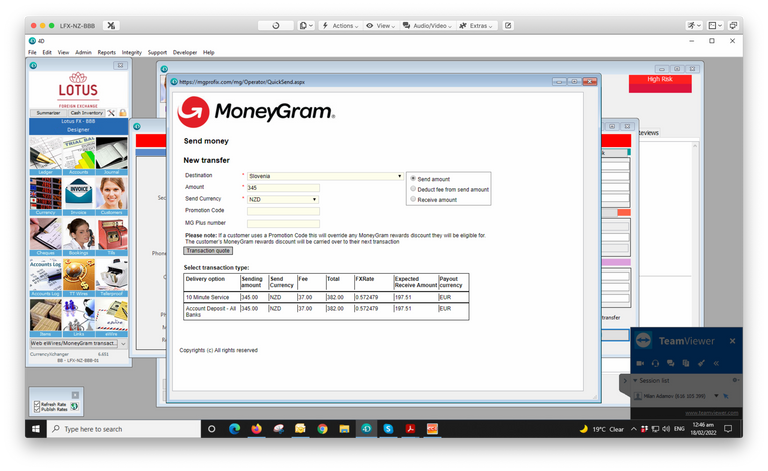Click the High Risk red button
Image resolution: width=768 pixels, height=471 pixels.
[x=660, y=83]
